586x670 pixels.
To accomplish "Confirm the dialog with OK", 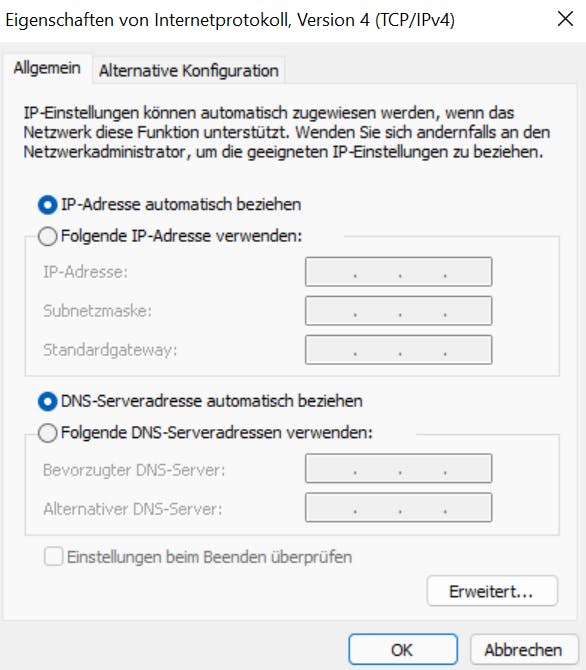I will tap(403, 649).
